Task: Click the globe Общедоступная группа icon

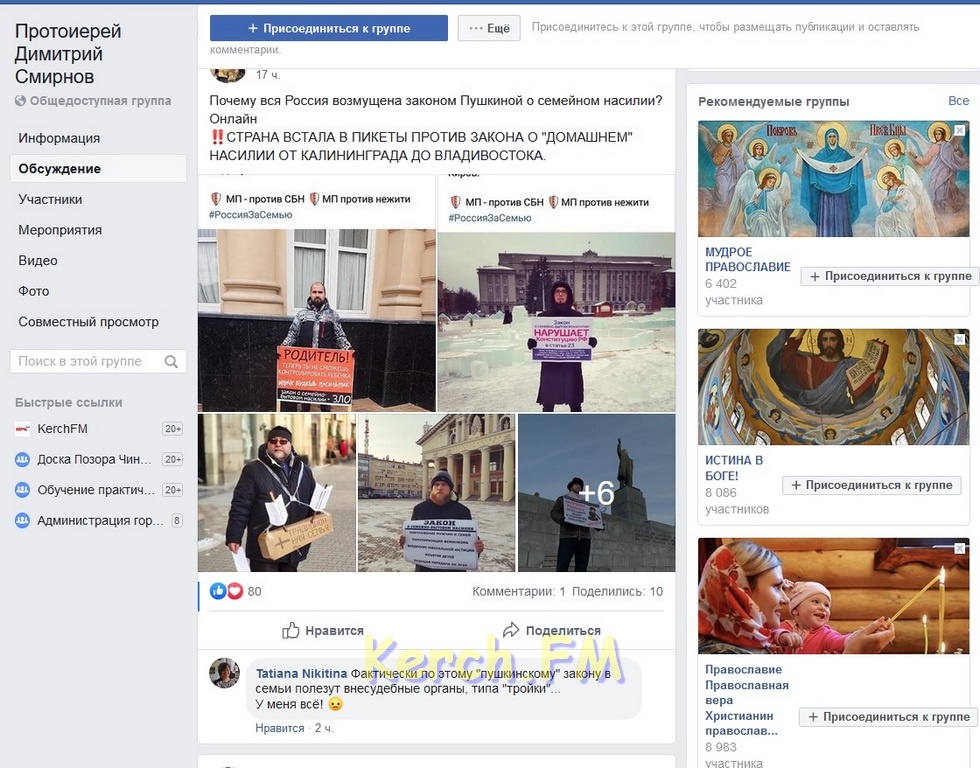Action: point(21,101)
